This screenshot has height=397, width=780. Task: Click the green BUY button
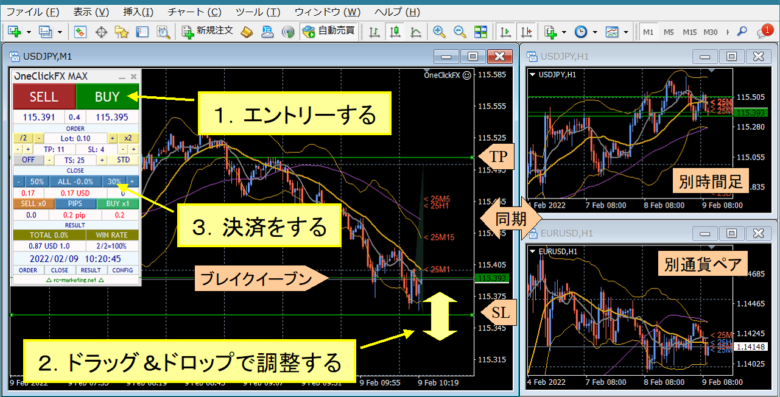[107, 97]
